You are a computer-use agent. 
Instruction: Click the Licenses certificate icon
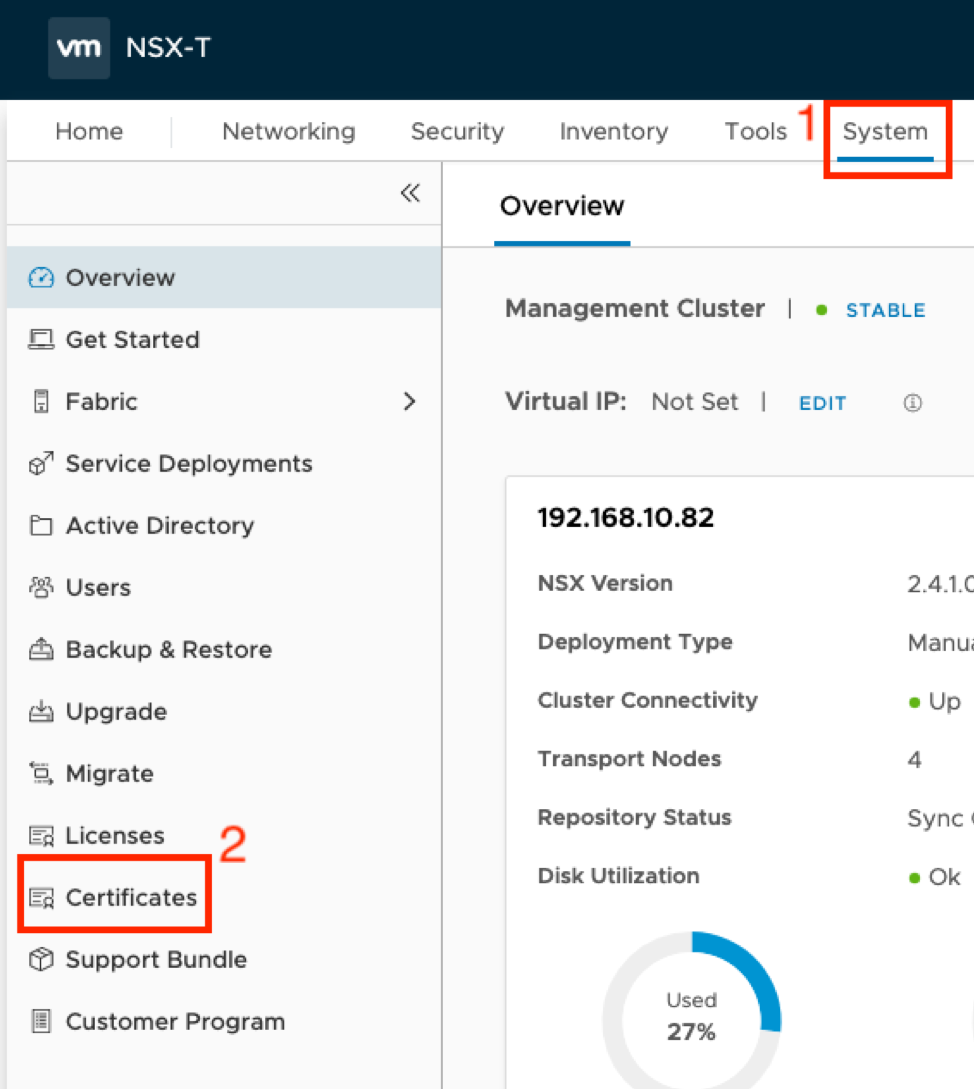[x=41, y=836]
